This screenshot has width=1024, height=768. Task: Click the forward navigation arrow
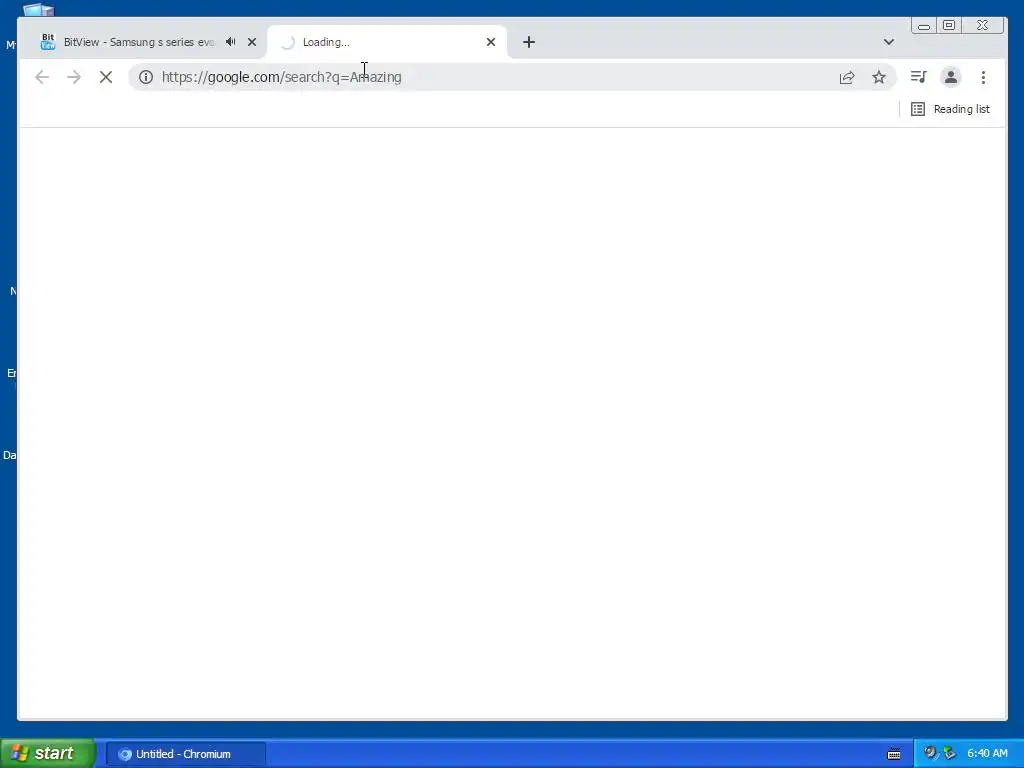click(x=74, y=77)
